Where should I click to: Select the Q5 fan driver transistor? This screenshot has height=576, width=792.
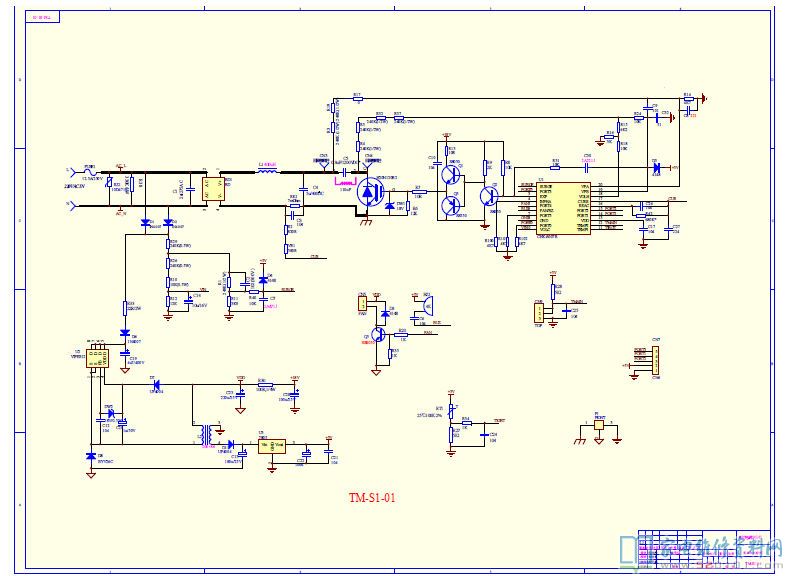378,334
